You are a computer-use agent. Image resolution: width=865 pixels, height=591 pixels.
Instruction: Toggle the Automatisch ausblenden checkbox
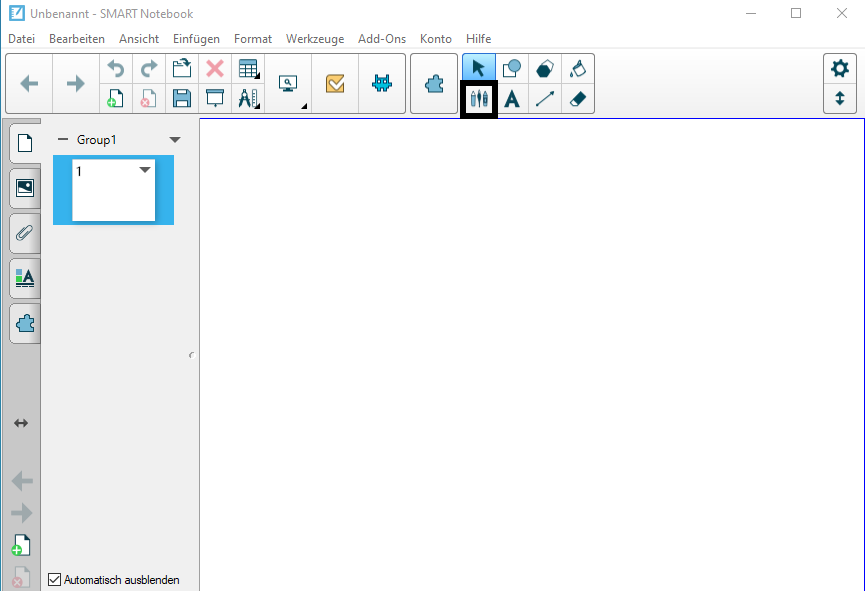[x=55, y=579]
